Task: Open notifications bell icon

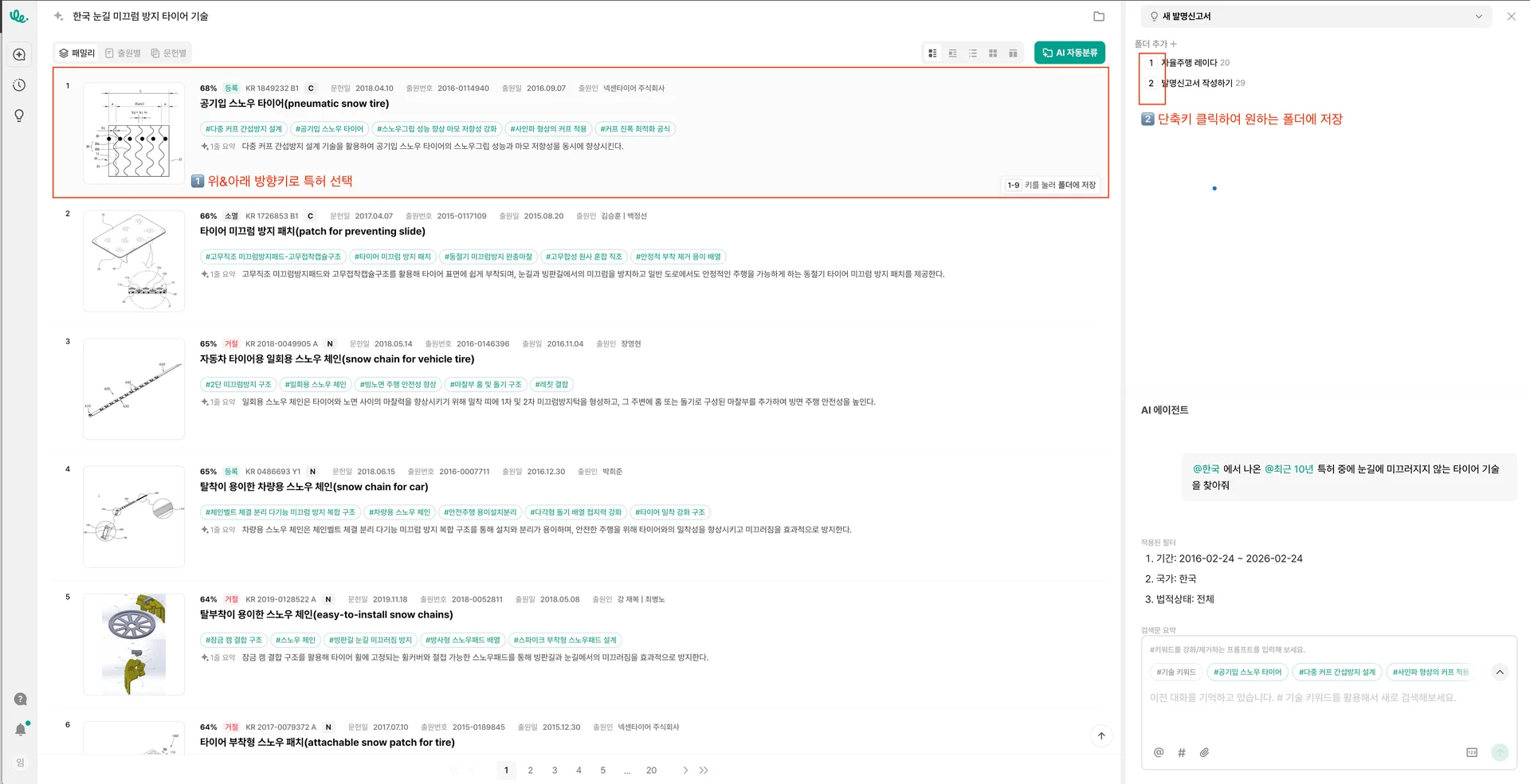Action: [21, 729]
